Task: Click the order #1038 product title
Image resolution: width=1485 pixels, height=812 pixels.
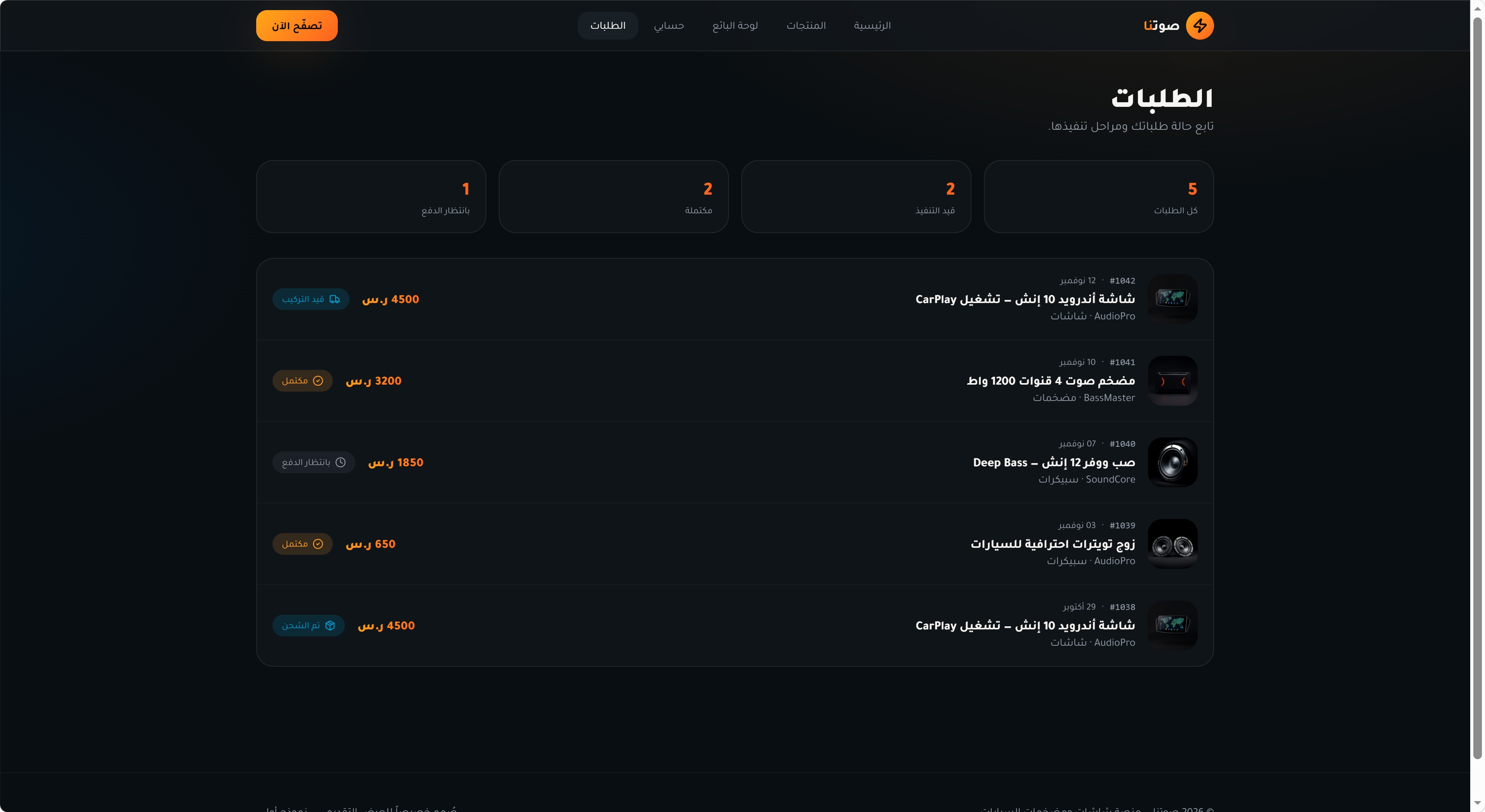Action: pyautogui.click(x=1025, y=625)
